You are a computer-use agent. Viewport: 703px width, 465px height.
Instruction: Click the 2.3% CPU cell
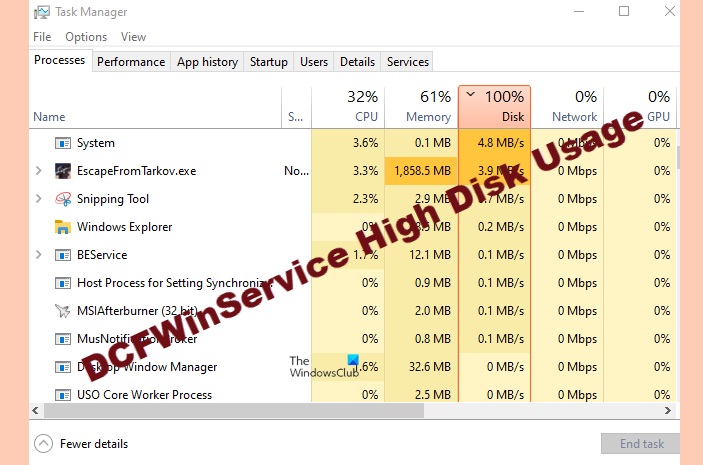[348, 199]
